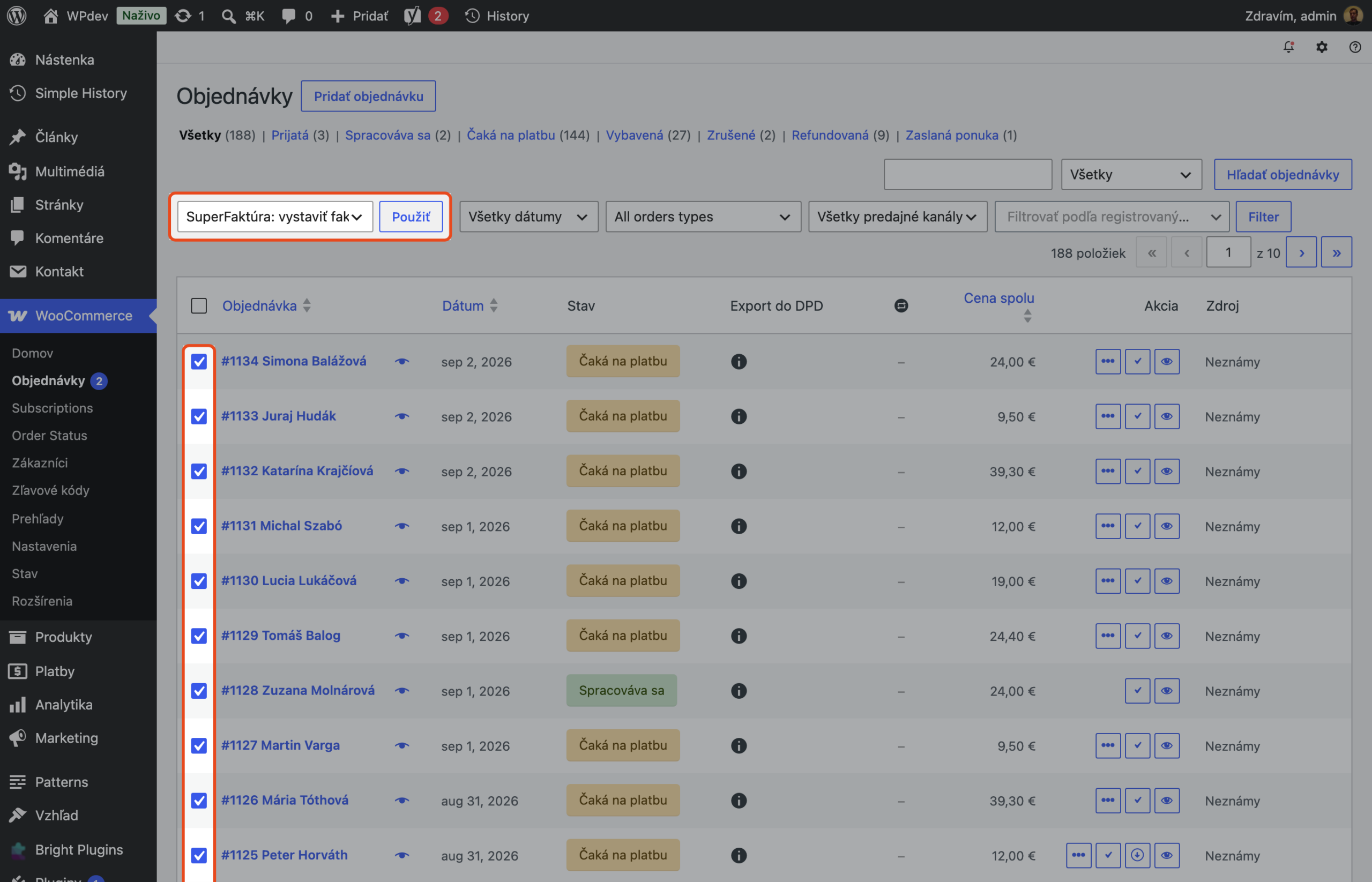Click Pridať objednávku button
The width and height of the screenshot is (1372, 882).
point(368,96)
